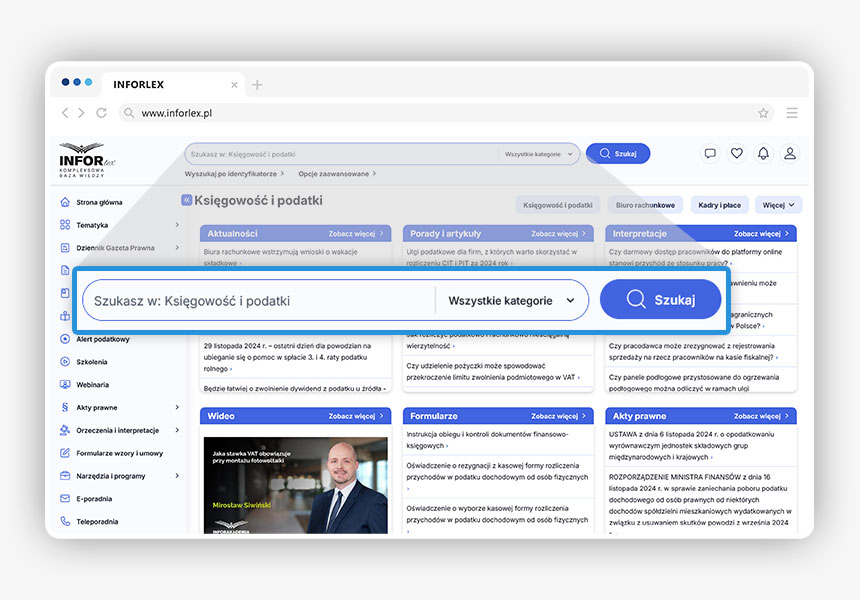Bookmark this page with the star icon
Screen dimensions: 860x600
click(763, 113)
